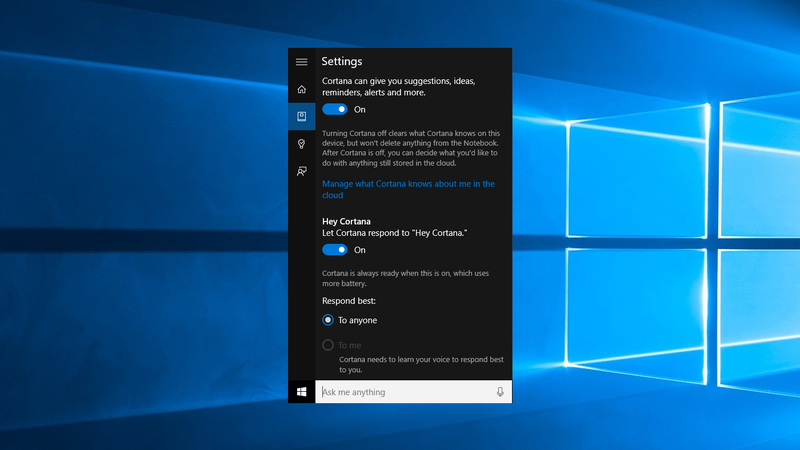Screen dimensions: 800x450
Task: Open the Feedback icon in sidebar
Action: click(302, 171)
